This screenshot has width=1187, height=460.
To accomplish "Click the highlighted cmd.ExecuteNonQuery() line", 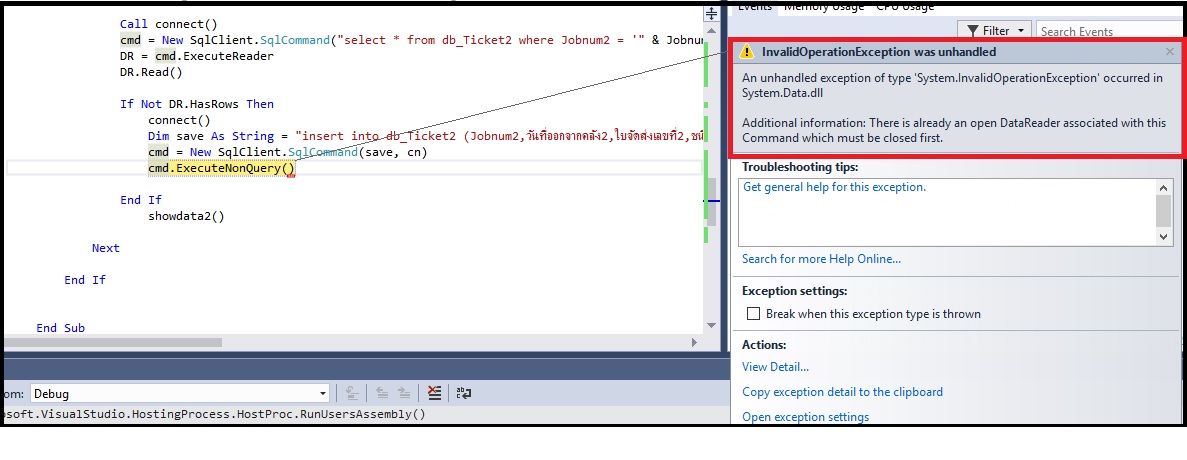I will 221,168.
